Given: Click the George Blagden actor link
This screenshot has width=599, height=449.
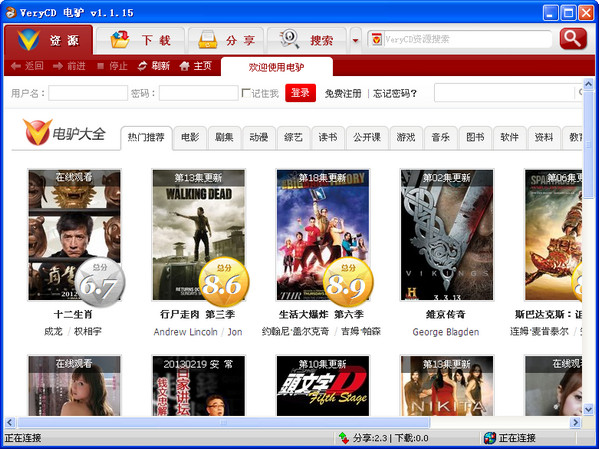Looking at the screenshot, I should (446, 332).
